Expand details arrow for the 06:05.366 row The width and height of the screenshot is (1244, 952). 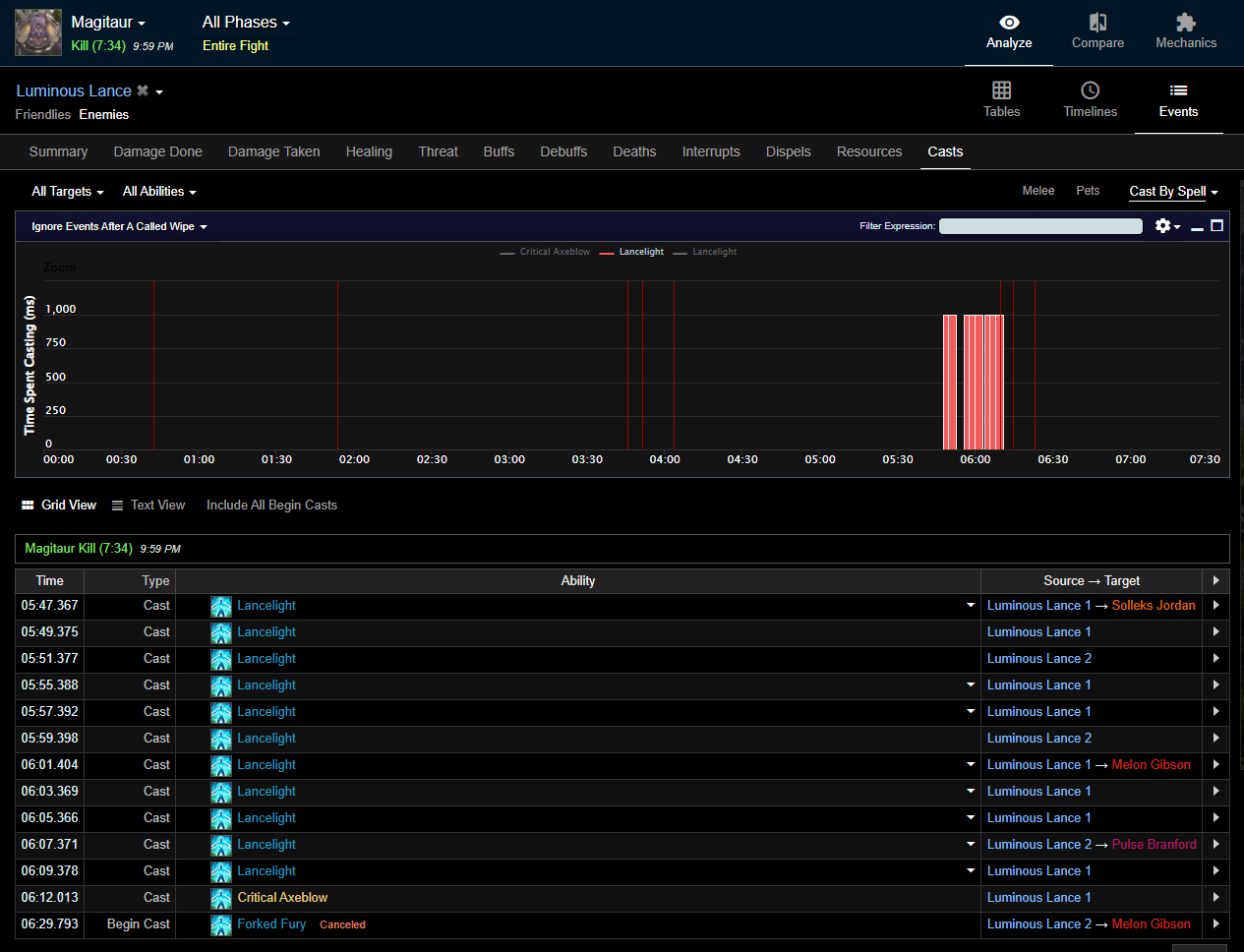(1215, 818)
